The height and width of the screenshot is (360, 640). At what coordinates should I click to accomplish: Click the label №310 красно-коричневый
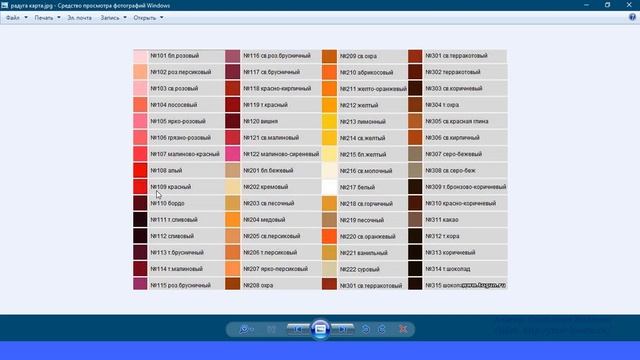[x=461, y=203]
